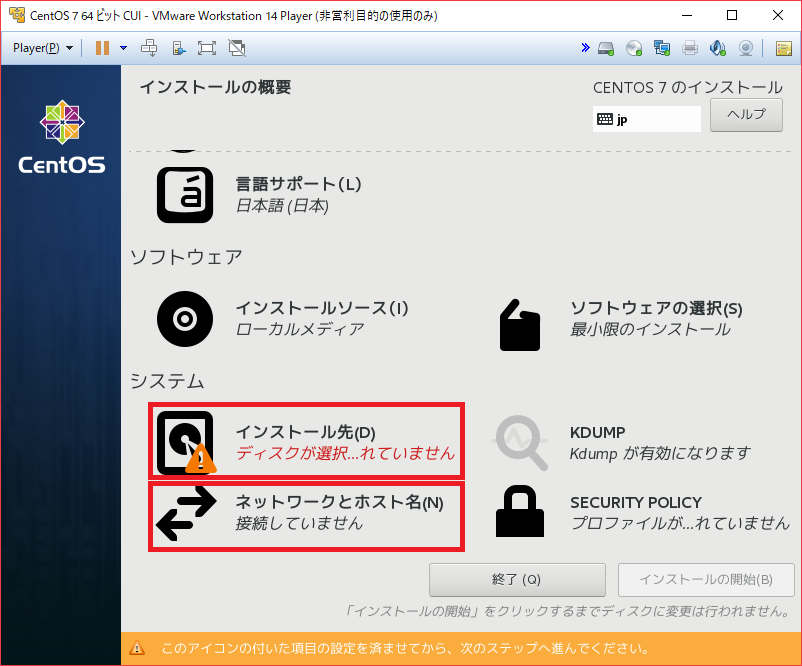Click the ソフトウェア section heading

(x=186, y=257)
